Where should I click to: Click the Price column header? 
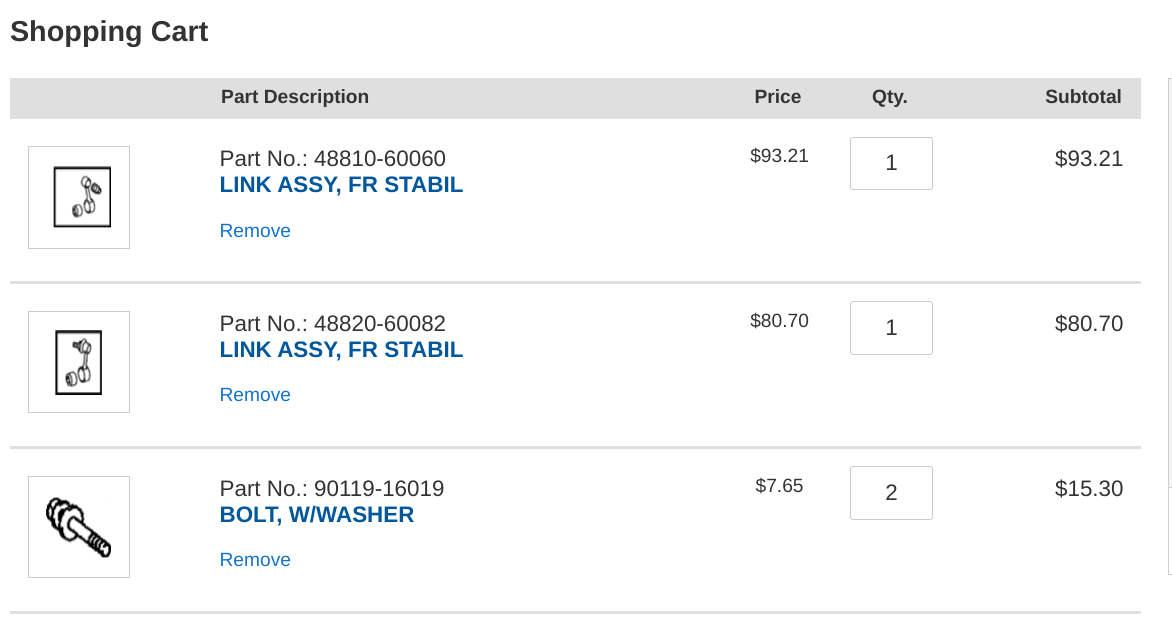click(x=777, y=97)
